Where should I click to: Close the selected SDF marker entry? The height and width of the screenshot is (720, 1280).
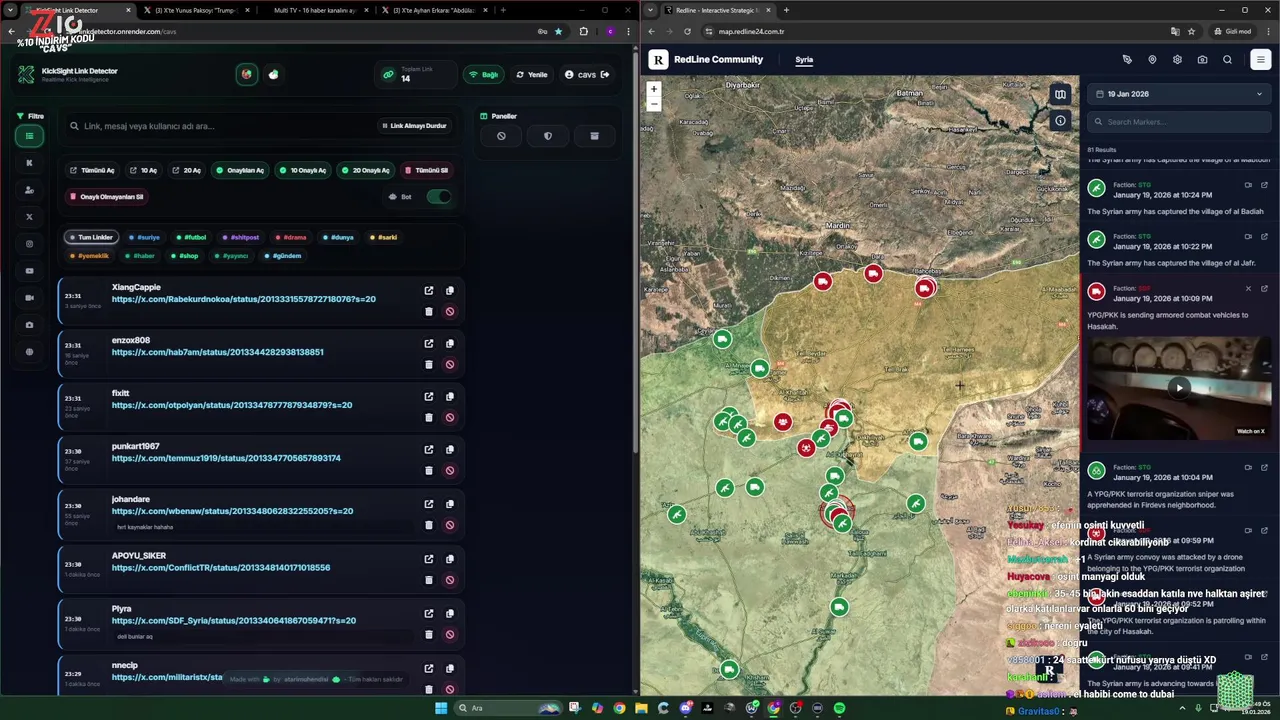[1248, 289]
